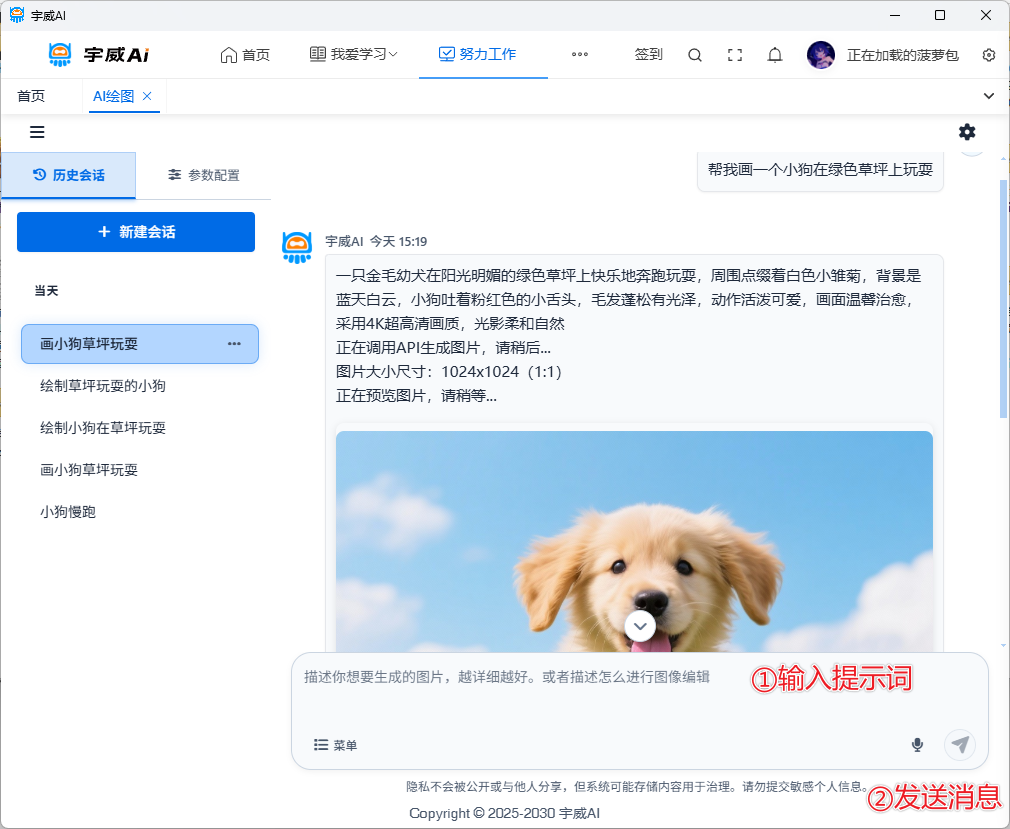This screenshot has height=829, width=1010.
Task: Select the 努力工作 navigation item
Action: [478, 55]
